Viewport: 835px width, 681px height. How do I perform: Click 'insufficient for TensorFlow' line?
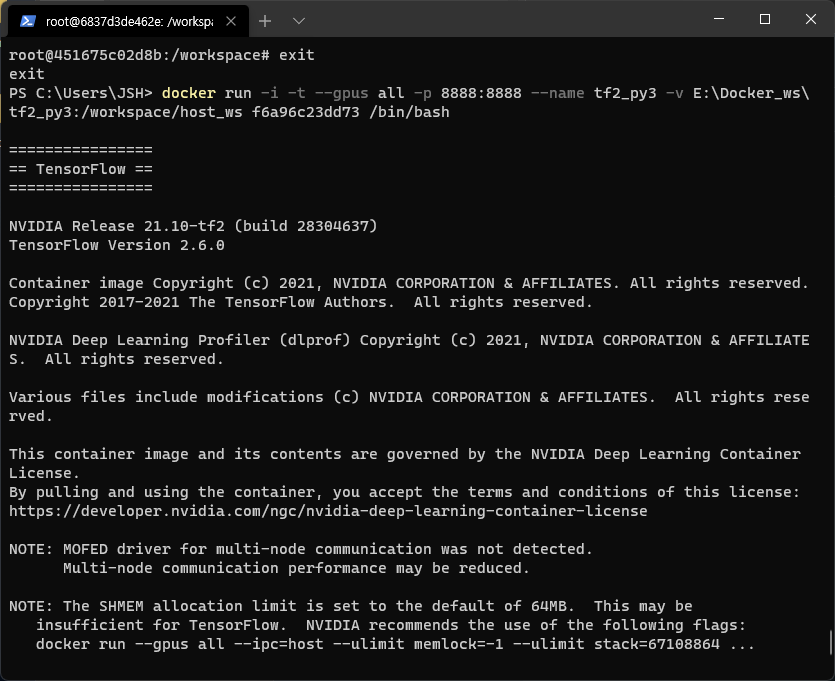pos(391,625)
